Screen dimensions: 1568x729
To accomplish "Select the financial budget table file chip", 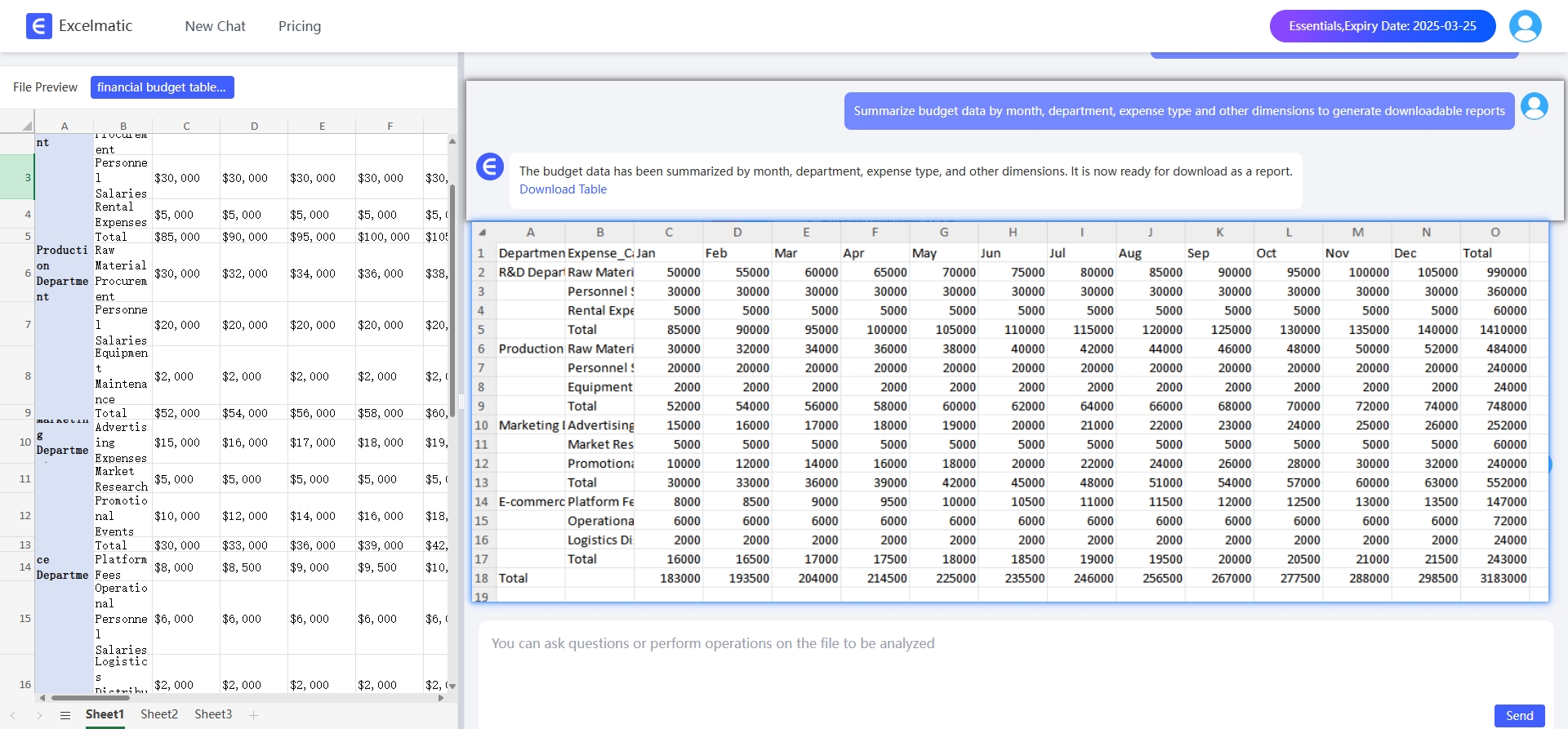I will click(x=162, y=87).
